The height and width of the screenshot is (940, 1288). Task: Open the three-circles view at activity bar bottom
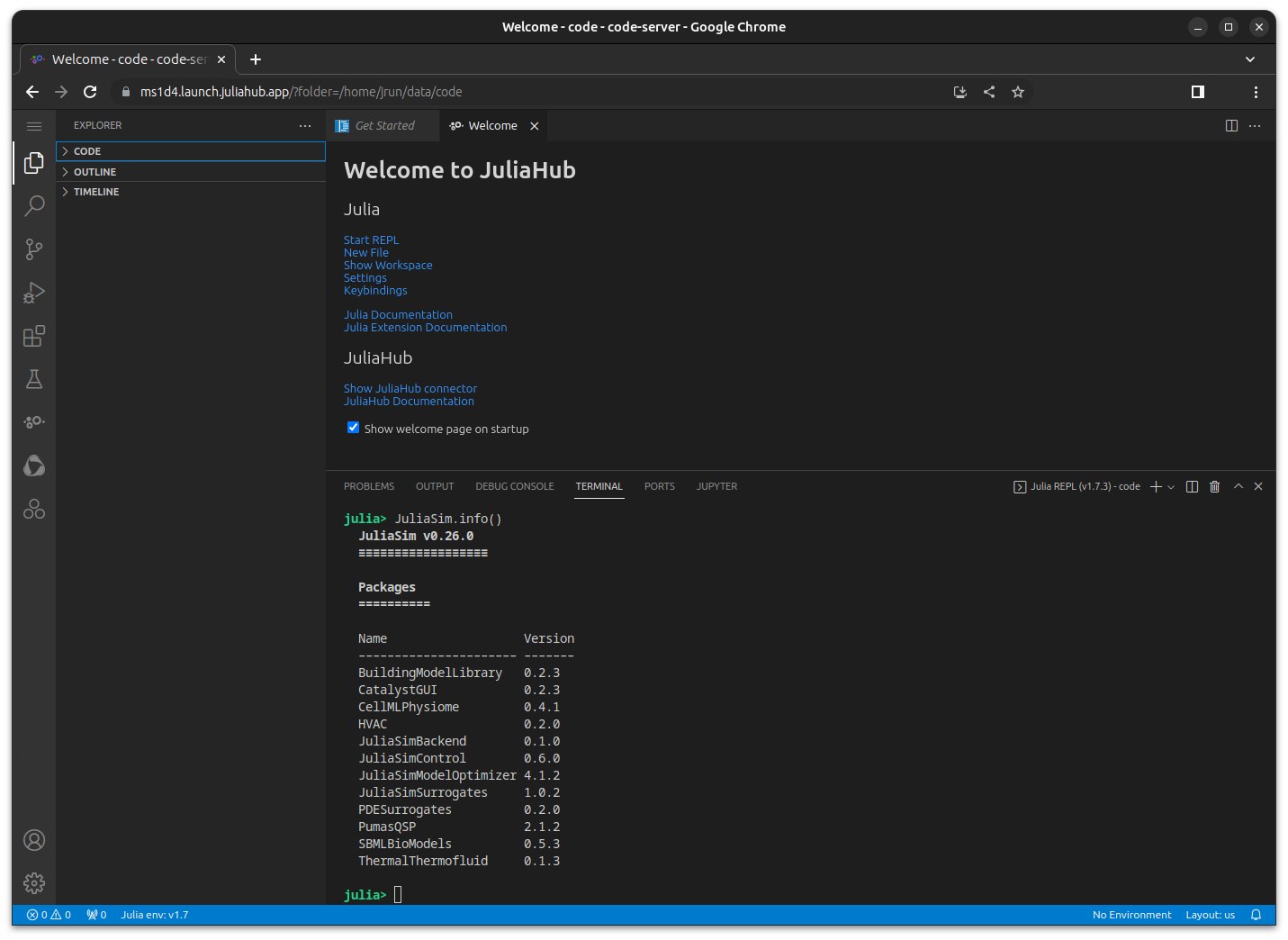click(x=34, y=509)
